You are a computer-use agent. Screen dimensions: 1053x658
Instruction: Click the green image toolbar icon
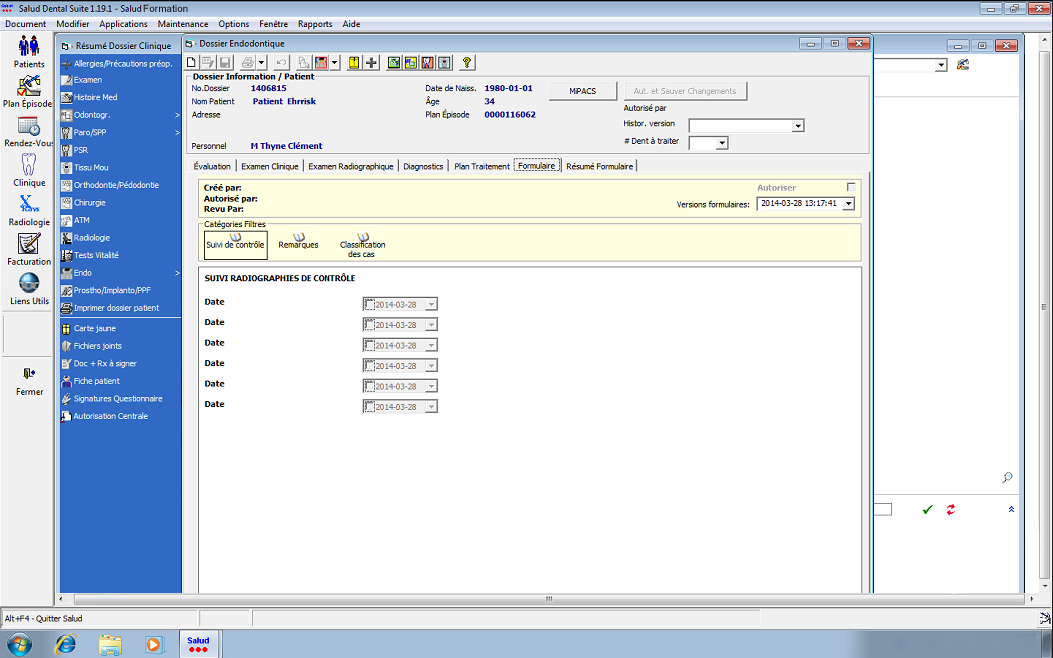coord(394,62)
